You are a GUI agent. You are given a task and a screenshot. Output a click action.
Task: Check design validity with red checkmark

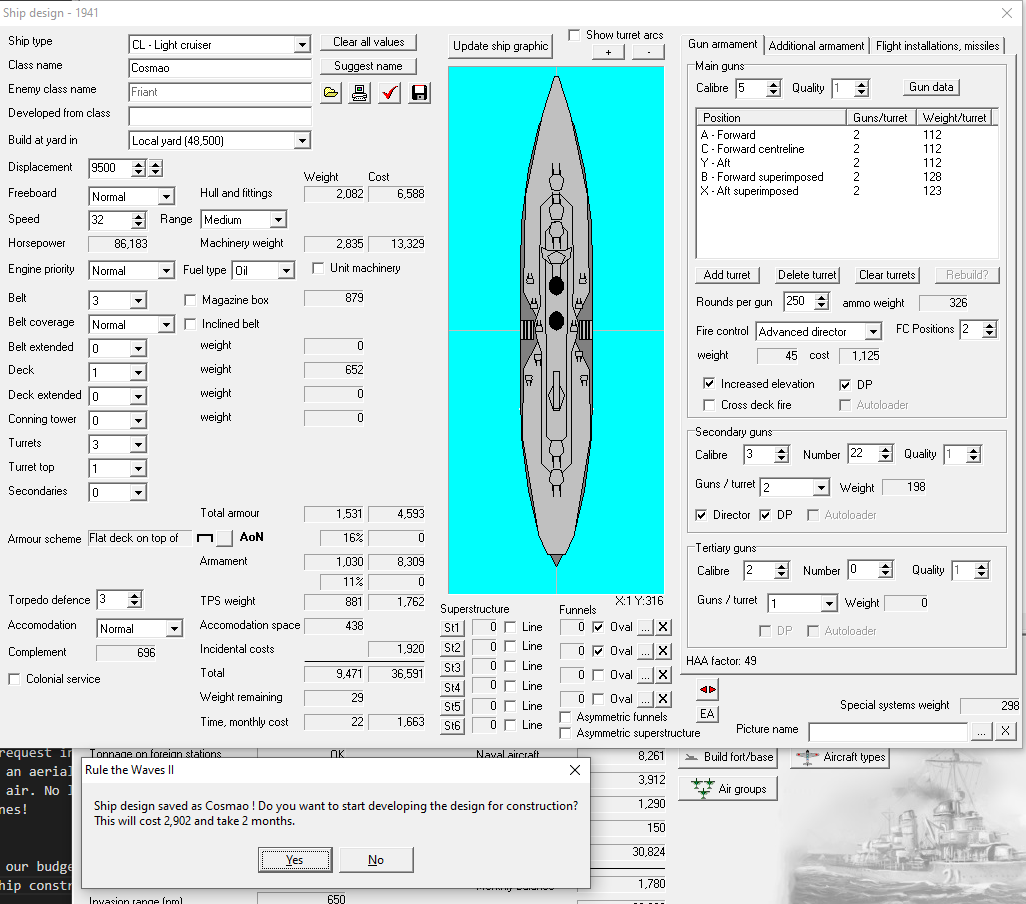click(390, 93)
